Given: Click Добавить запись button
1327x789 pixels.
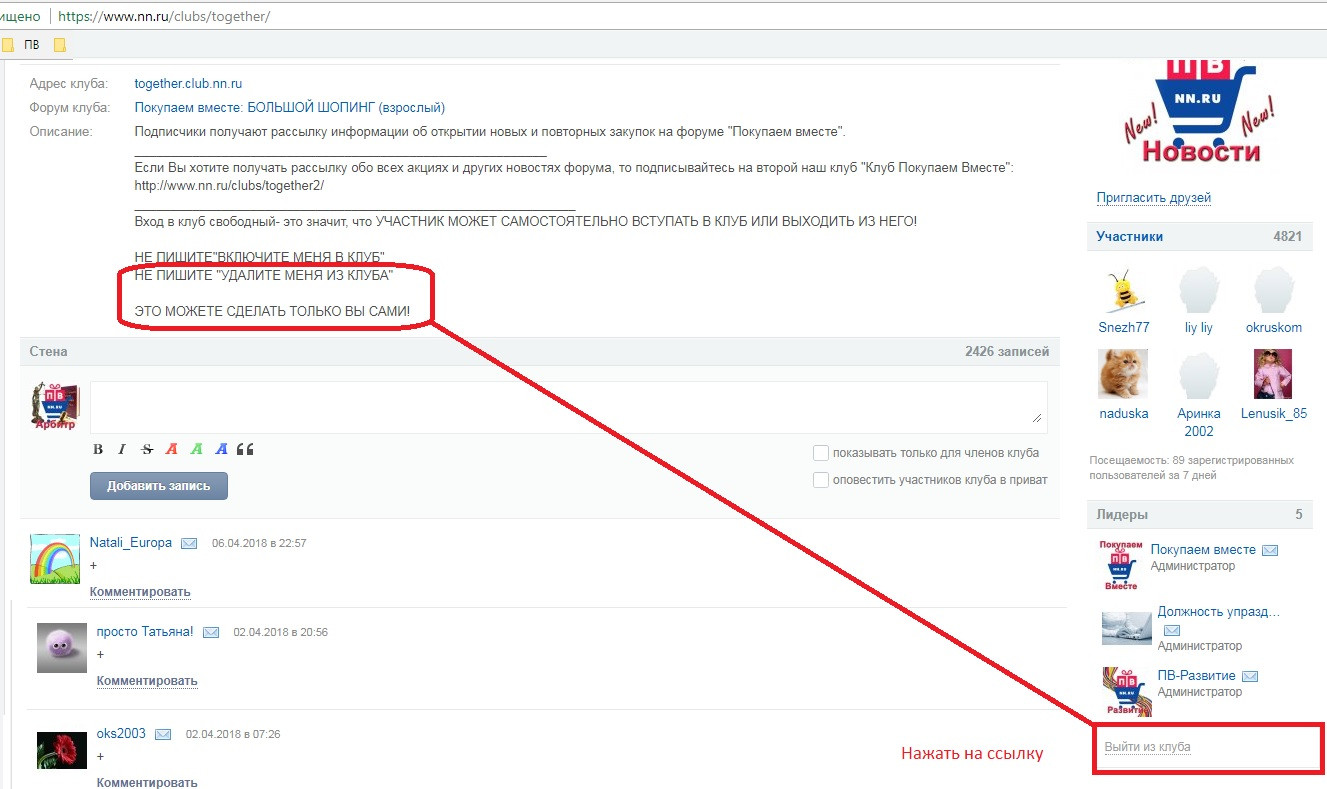Looking at the screenshot, I should coord(159,486).
